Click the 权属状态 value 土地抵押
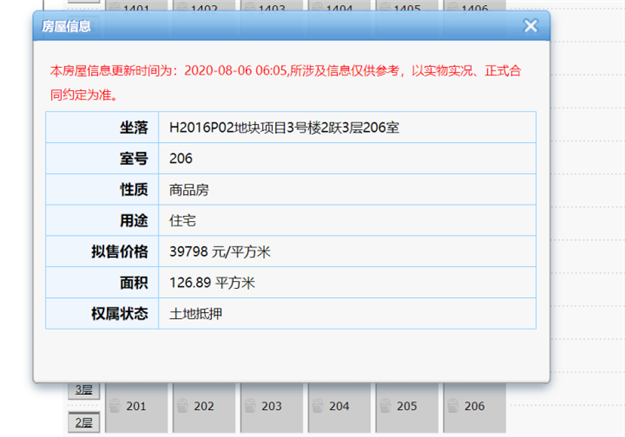The image size is (625, 437). (196, 314)
